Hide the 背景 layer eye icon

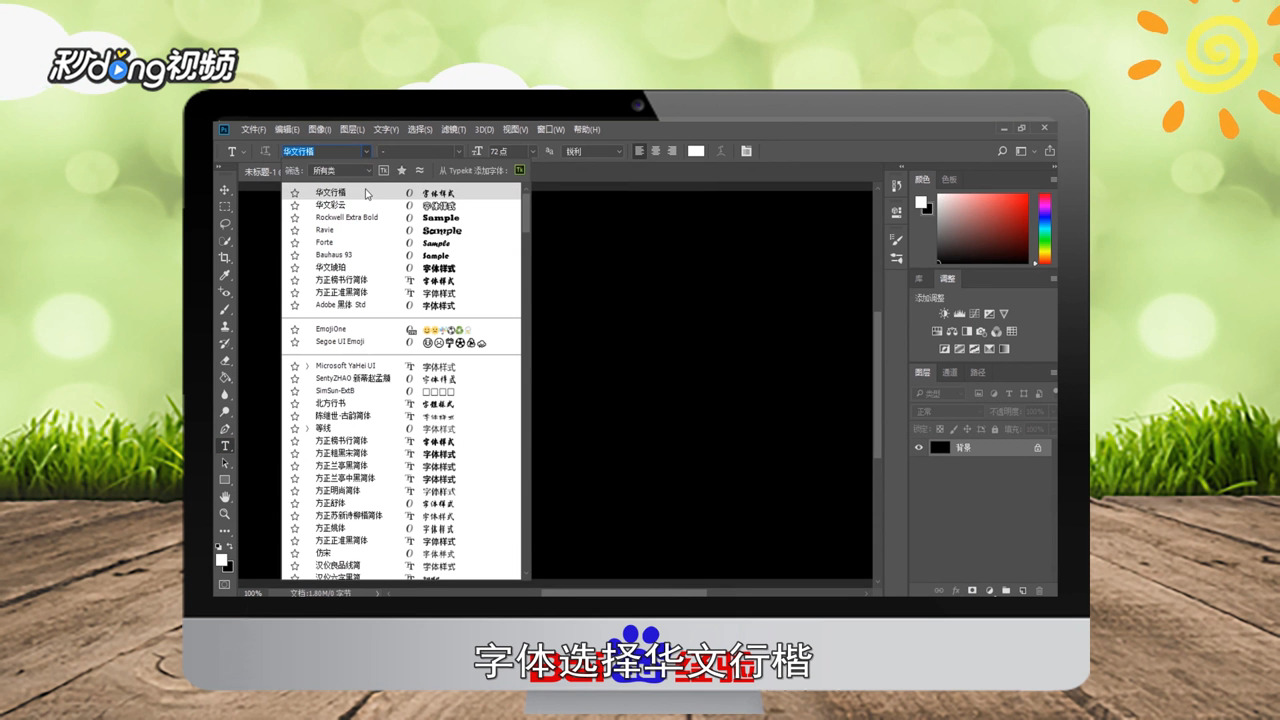click(919, 448)
